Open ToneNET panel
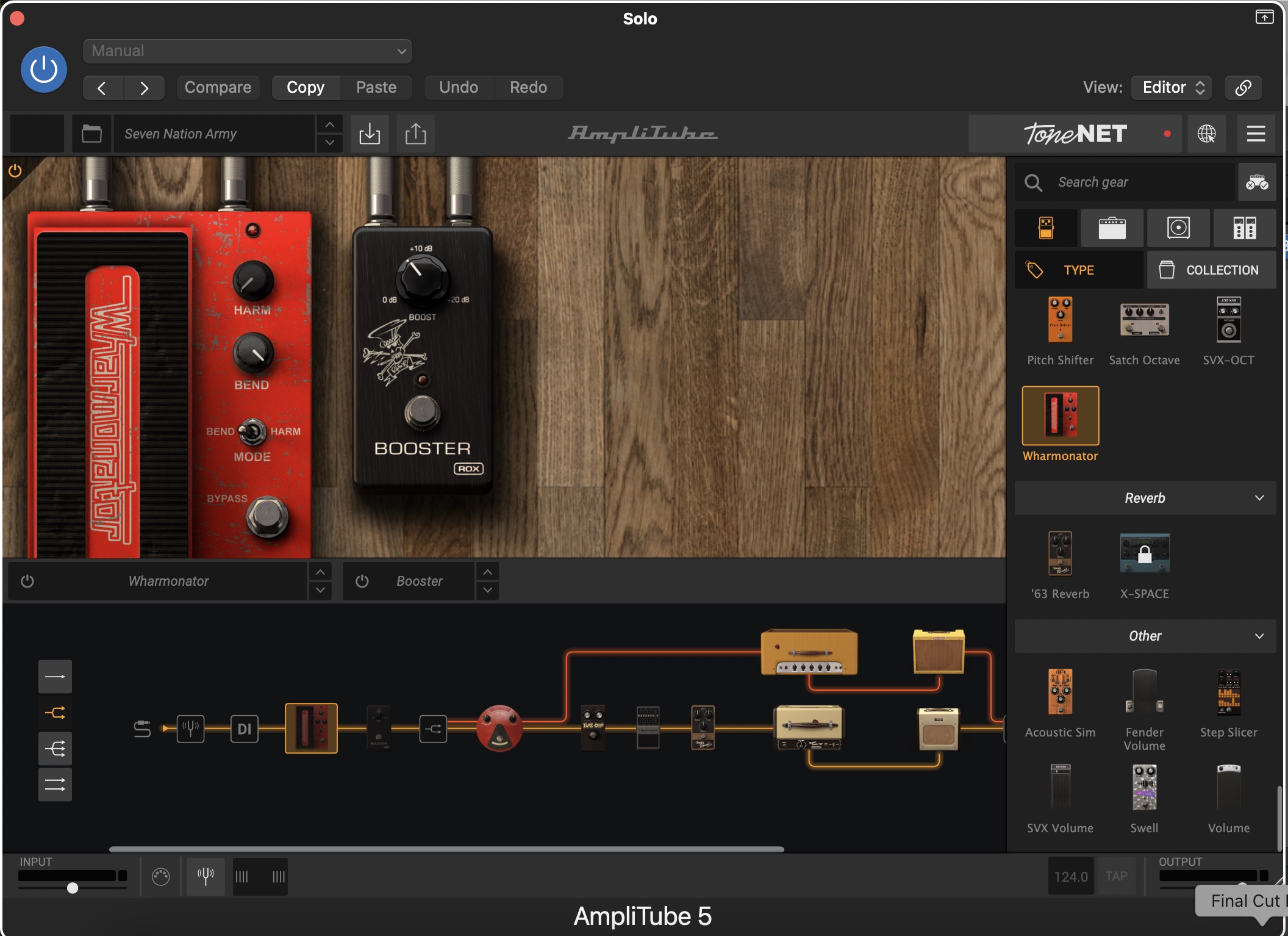Image resolution: width=1288 pixels, height=936 pixels. pyautogui.click(x=1075, y=133)
